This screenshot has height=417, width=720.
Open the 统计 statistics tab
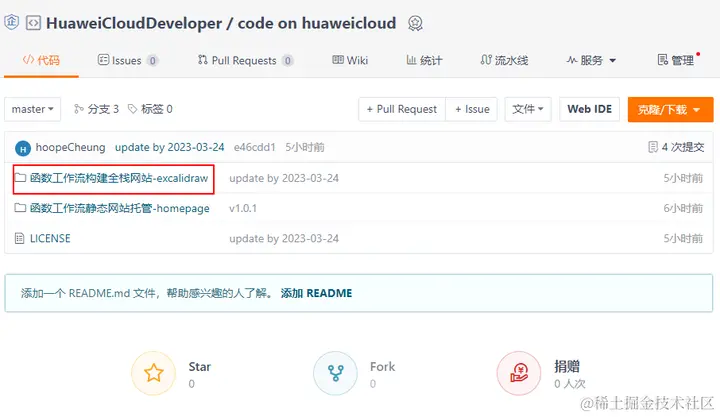(x=424, y=60)
